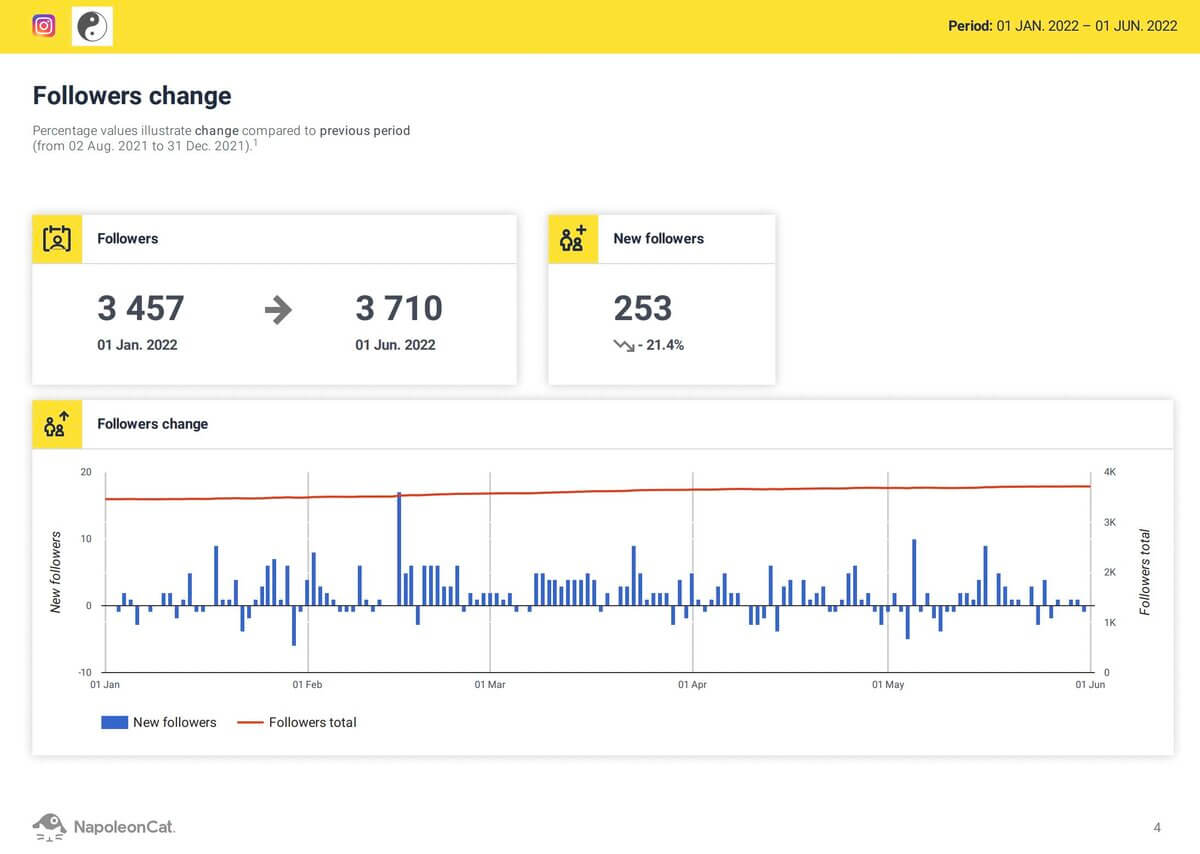1200x854 pixels.
Task: Click the gray arrow between follower counts
Action: [277, 311]
